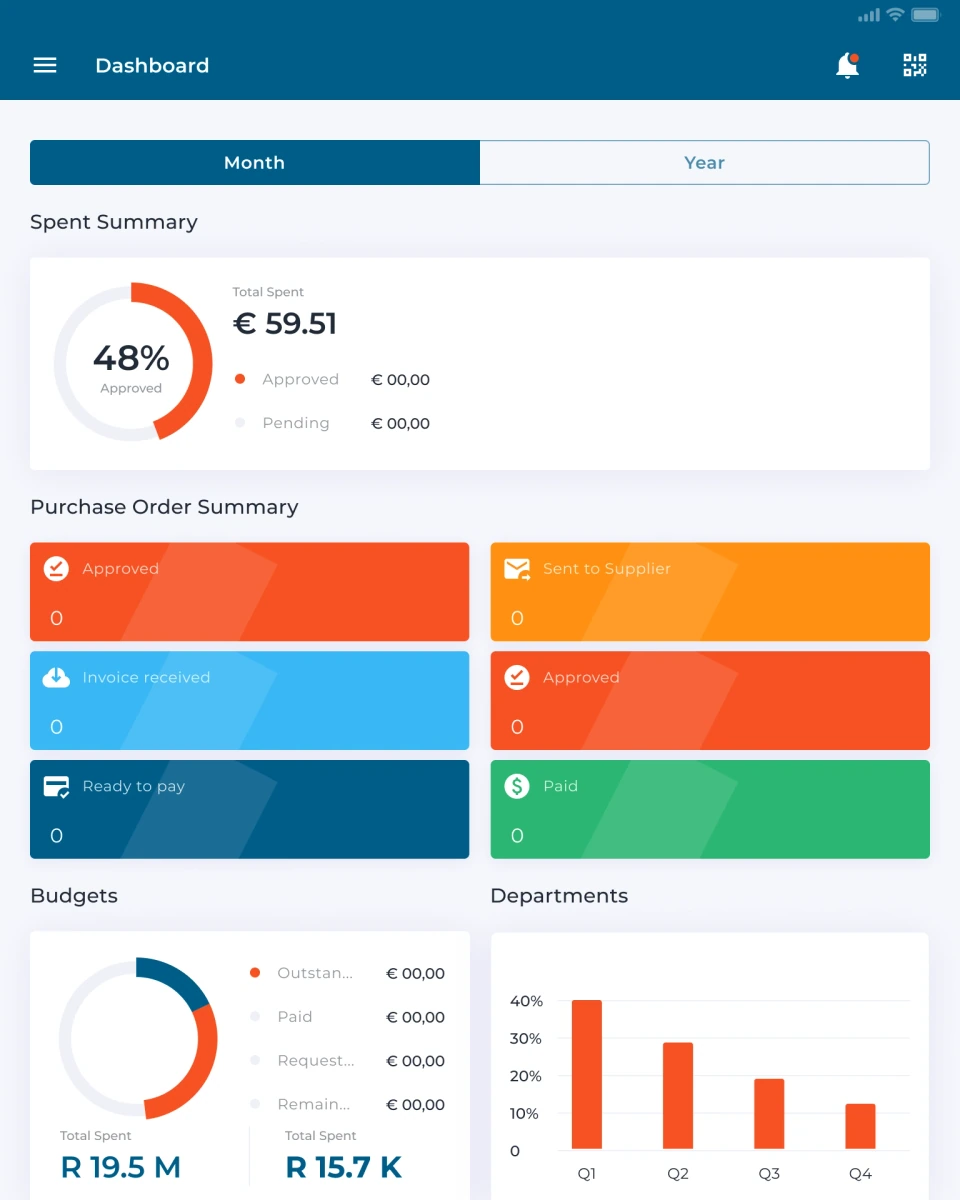This screenshot has width=960, height=1200.
Task: Click the Q3 bar in Departments chart
Action: click(x=769, y=1114)
